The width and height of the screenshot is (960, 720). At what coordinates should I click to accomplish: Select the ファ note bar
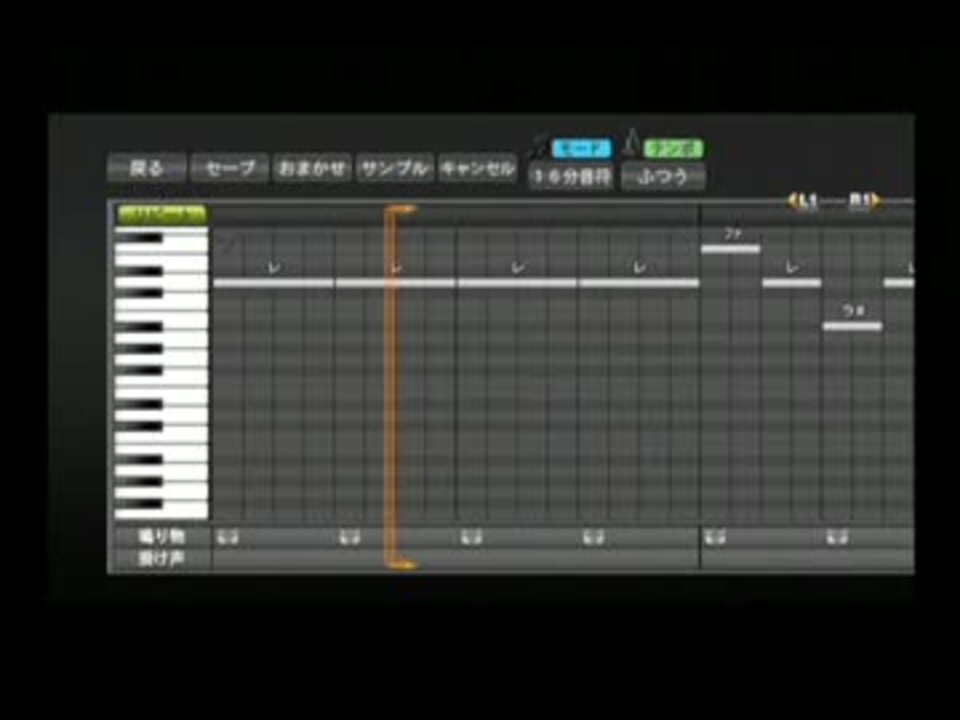(x=731, y=249)
